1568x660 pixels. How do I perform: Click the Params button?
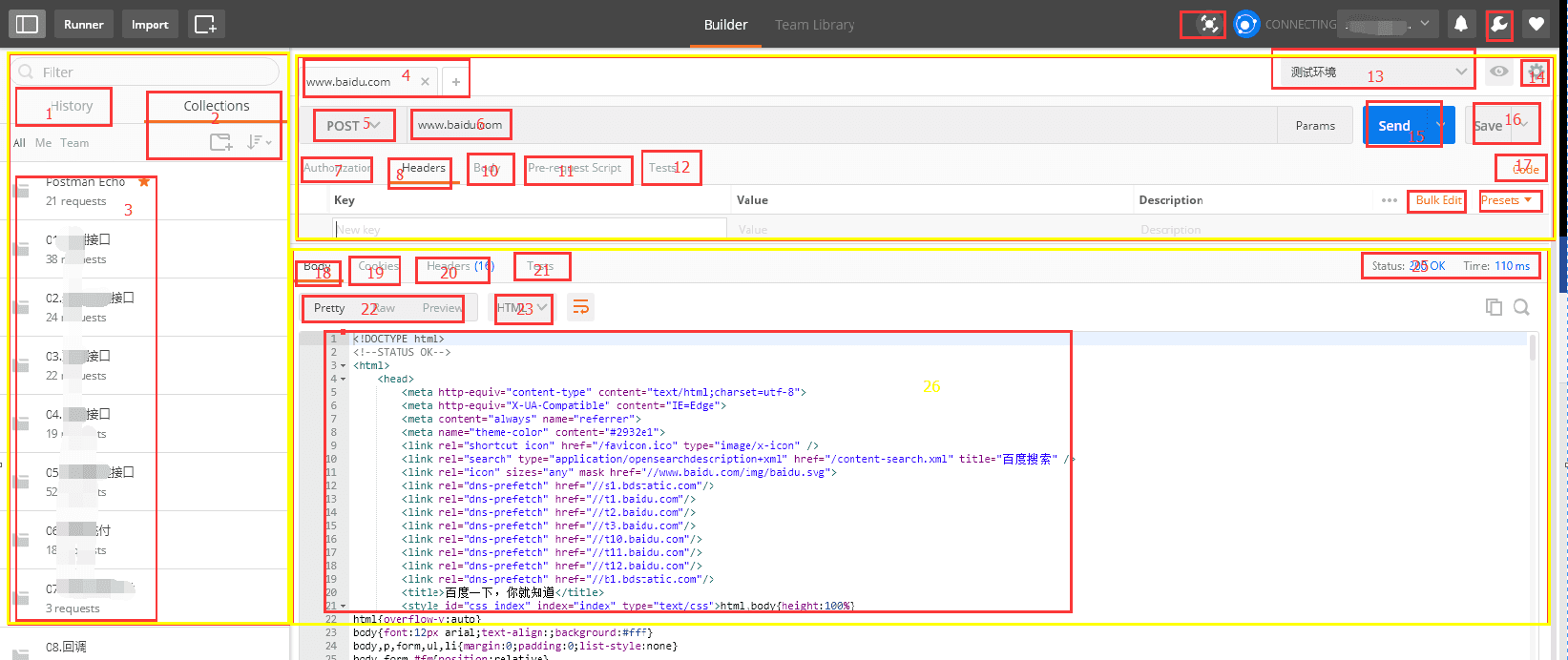coord(1315,125)
